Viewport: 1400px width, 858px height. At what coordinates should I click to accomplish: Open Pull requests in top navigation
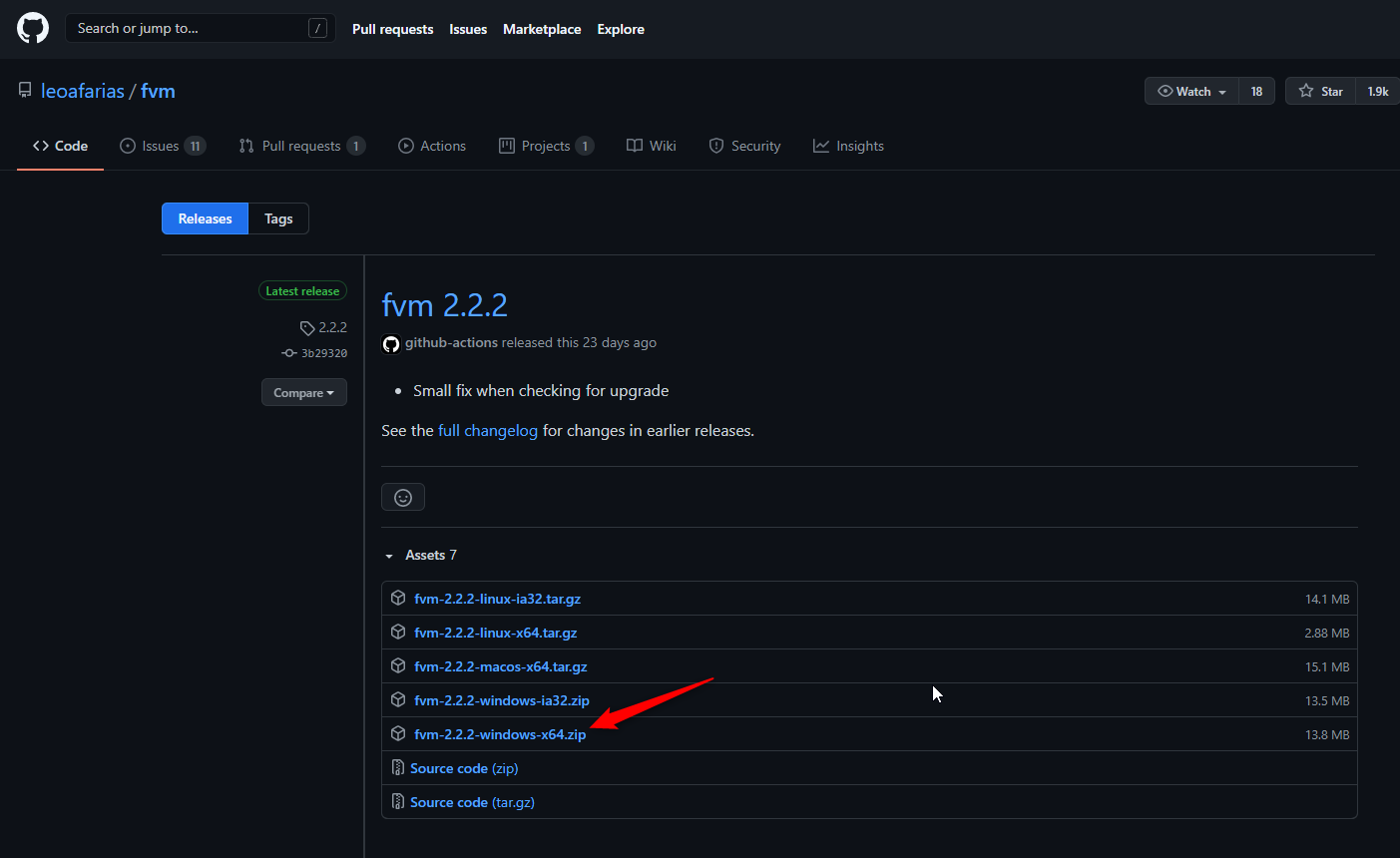click(x=393, y=29)
